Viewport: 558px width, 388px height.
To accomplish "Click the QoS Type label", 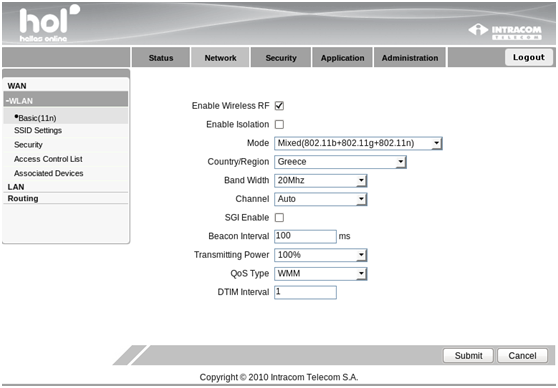I will [x=249, y=273].
